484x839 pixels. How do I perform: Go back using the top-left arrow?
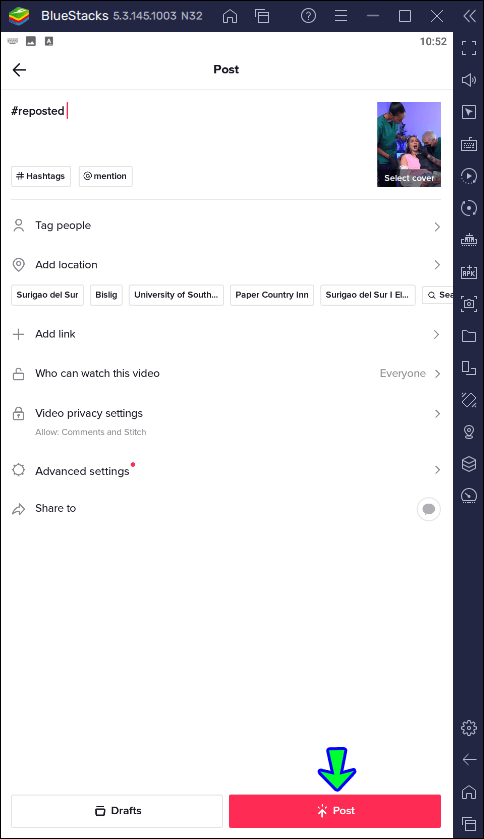point(19,70)
